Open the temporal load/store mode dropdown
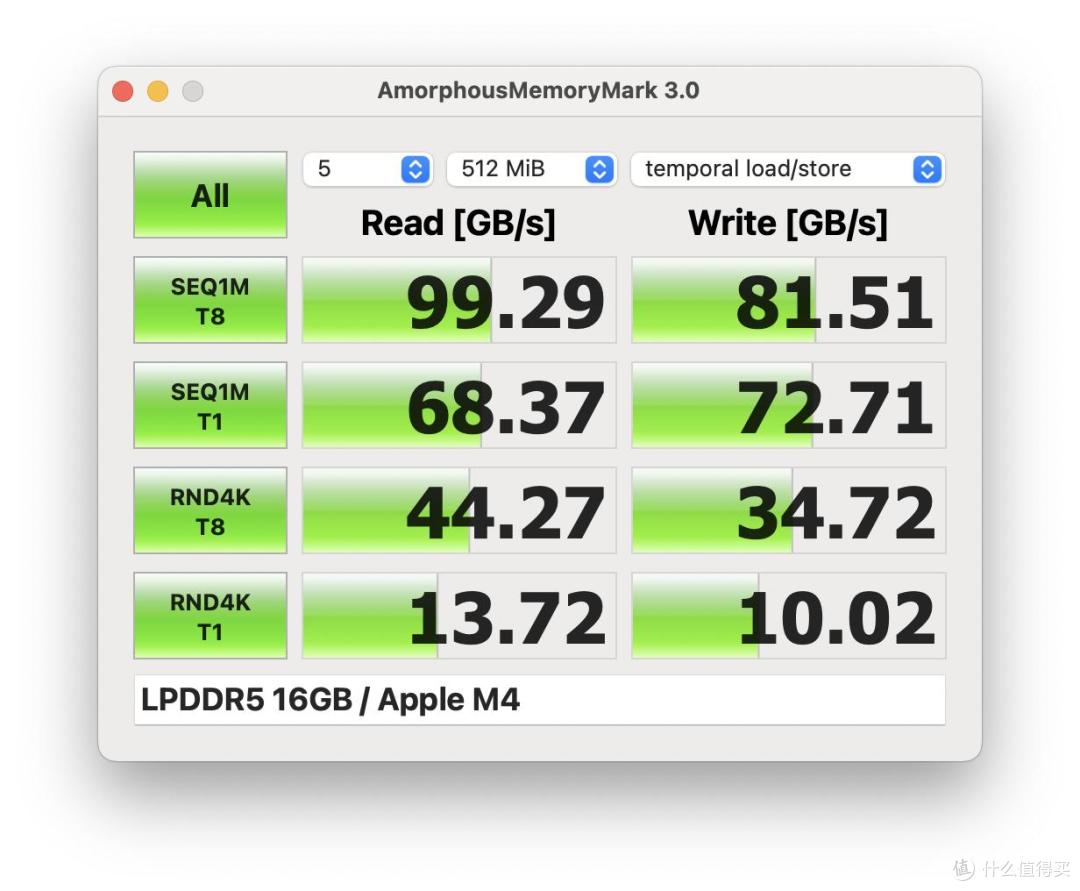 tap(788, 169)
